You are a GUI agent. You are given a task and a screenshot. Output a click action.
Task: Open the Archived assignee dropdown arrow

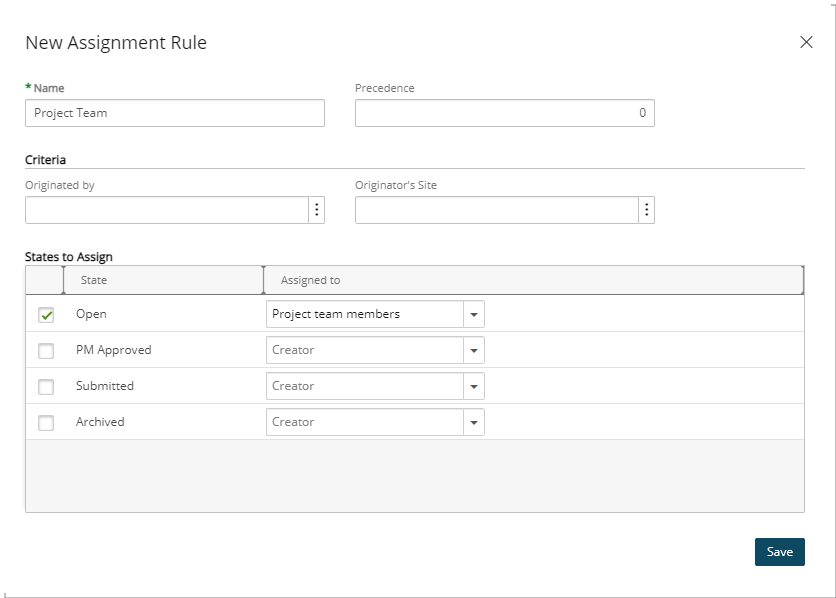click(474, 423)
